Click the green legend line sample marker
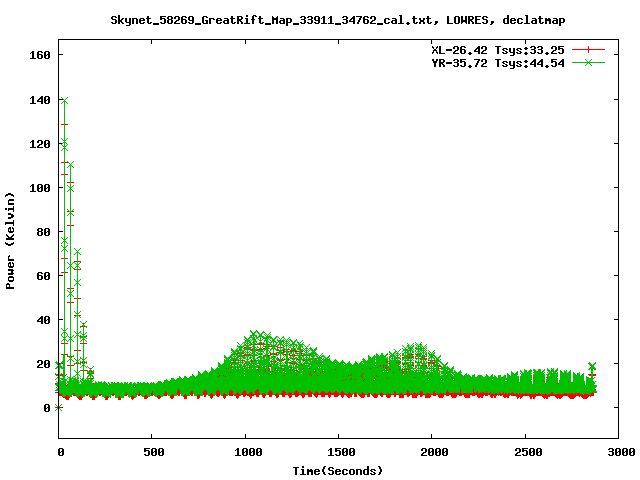Screen dimensions: 640x480 (x=588, y=62)
